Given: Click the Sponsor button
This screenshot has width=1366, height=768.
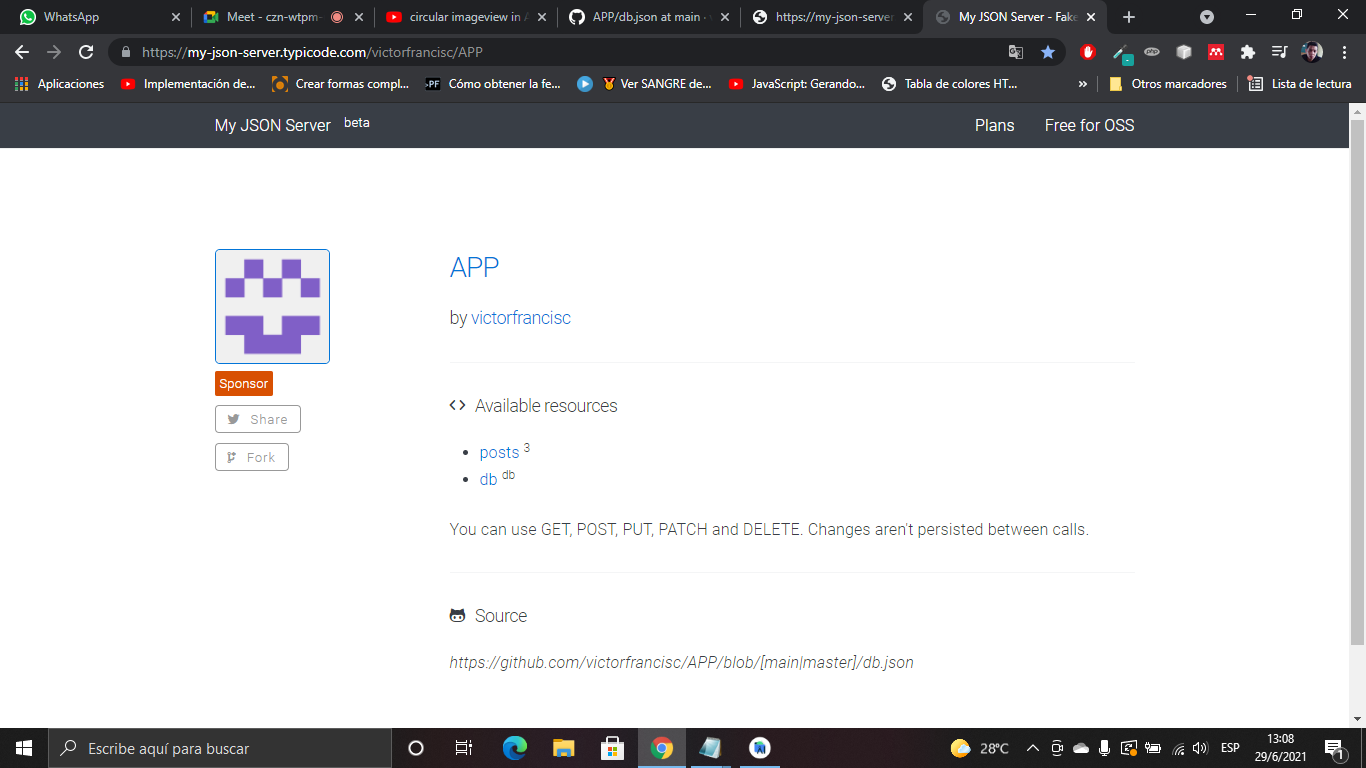Looking at the screenshot, I should pyautogui.click(x=244, y=384).
